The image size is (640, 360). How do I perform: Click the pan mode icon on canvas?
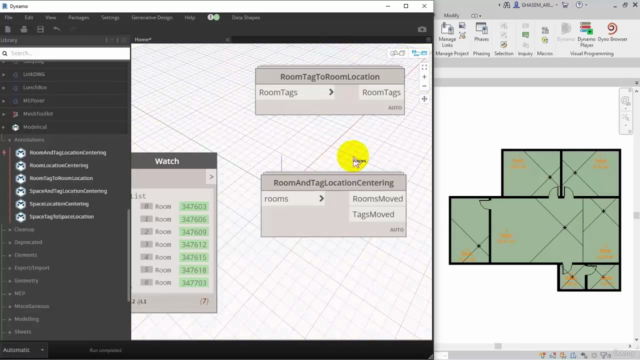(x=424, y=99)
